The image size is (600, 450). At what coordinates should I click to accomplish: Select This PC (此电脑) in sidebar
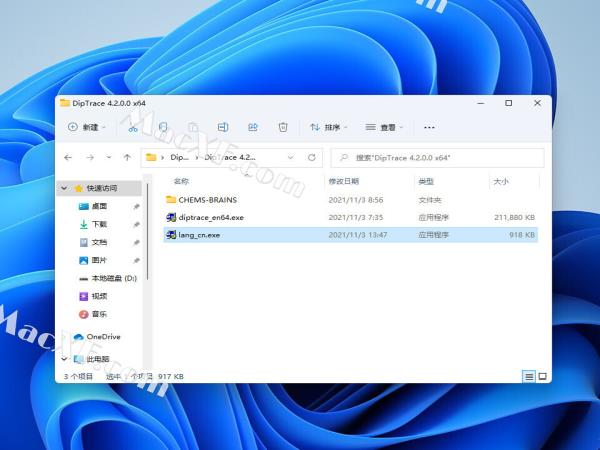point(98,359)
